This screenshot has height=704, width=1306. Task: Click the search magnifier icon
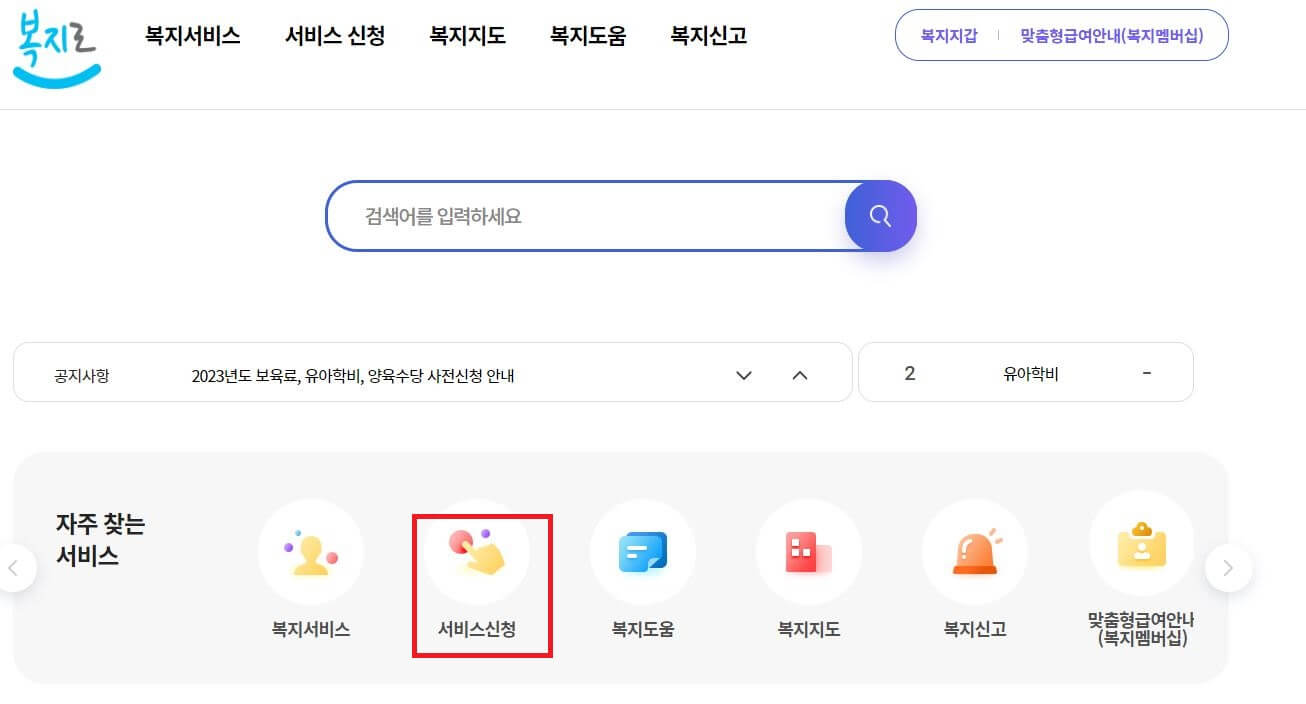(879, 215)
